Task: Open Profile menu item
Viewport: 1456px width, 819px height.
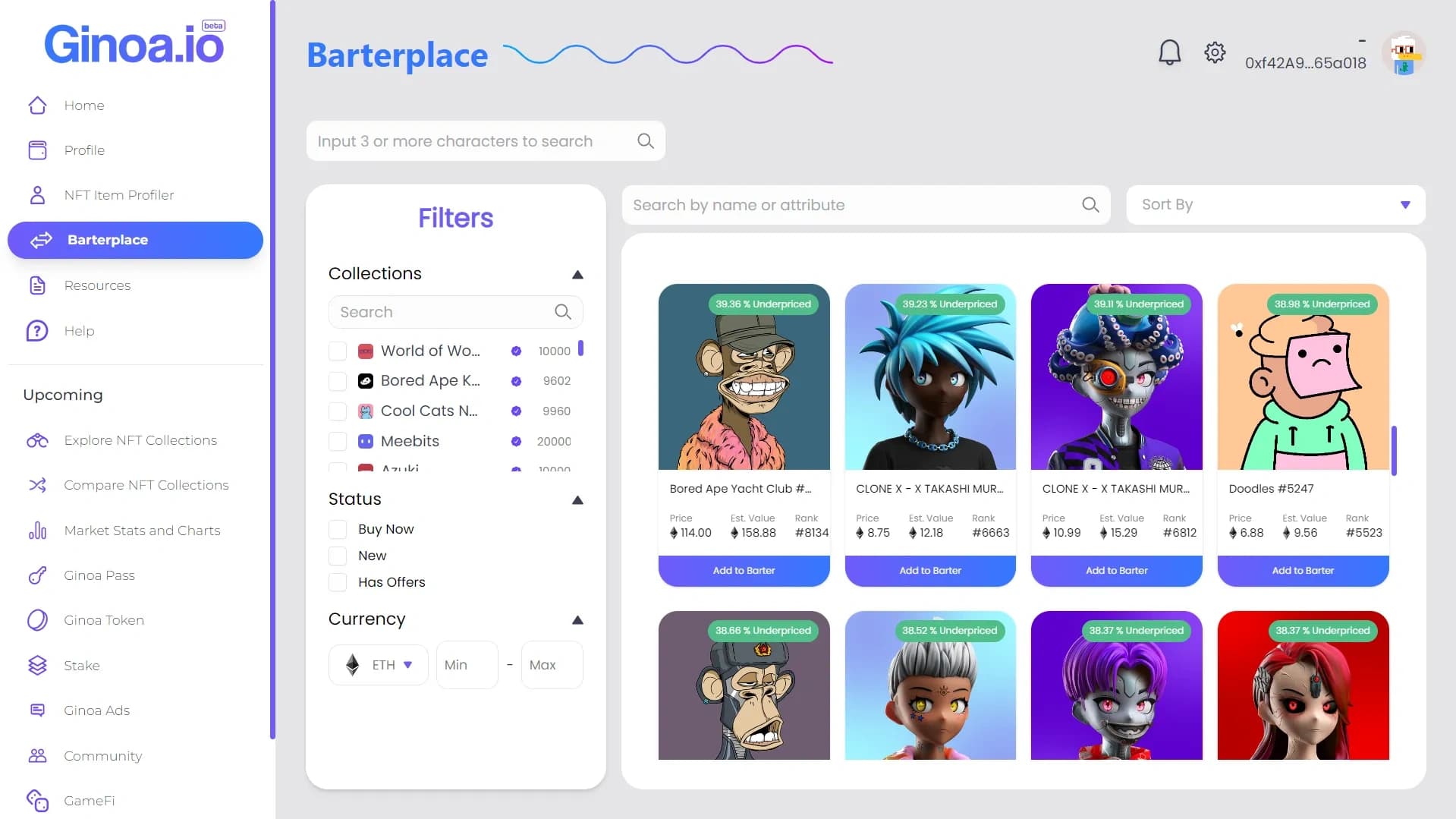Action: (x=84, y=150)
